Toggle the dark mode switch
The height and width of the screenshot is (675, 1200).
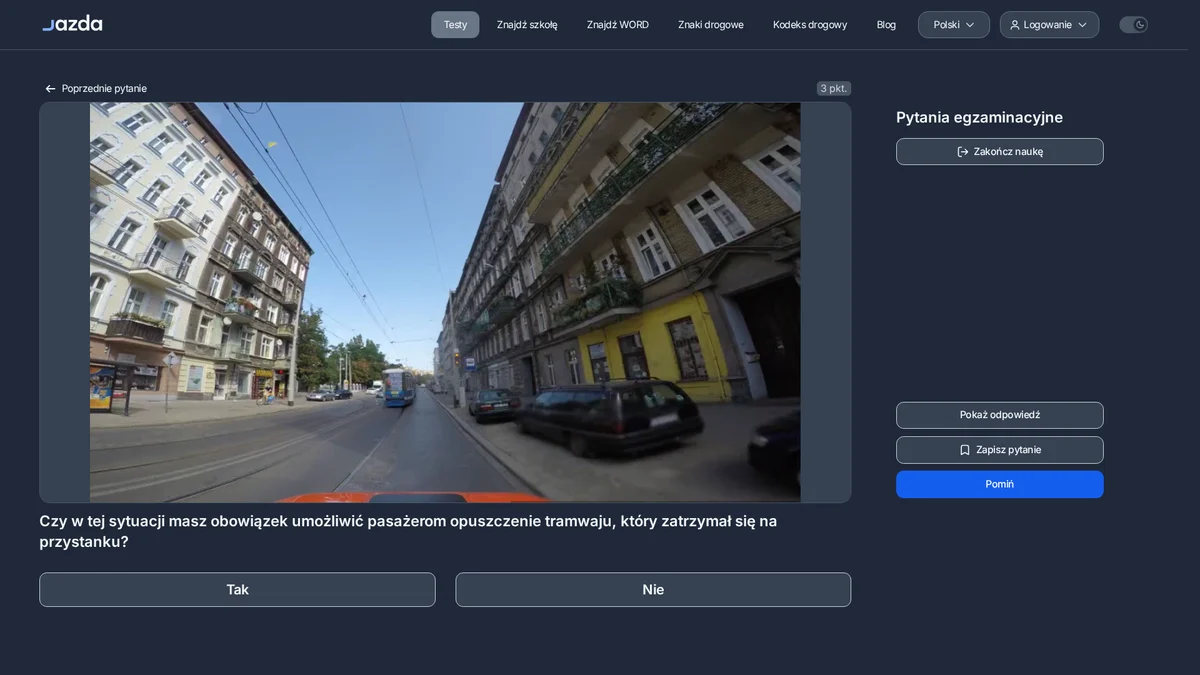coord(1133,25)
